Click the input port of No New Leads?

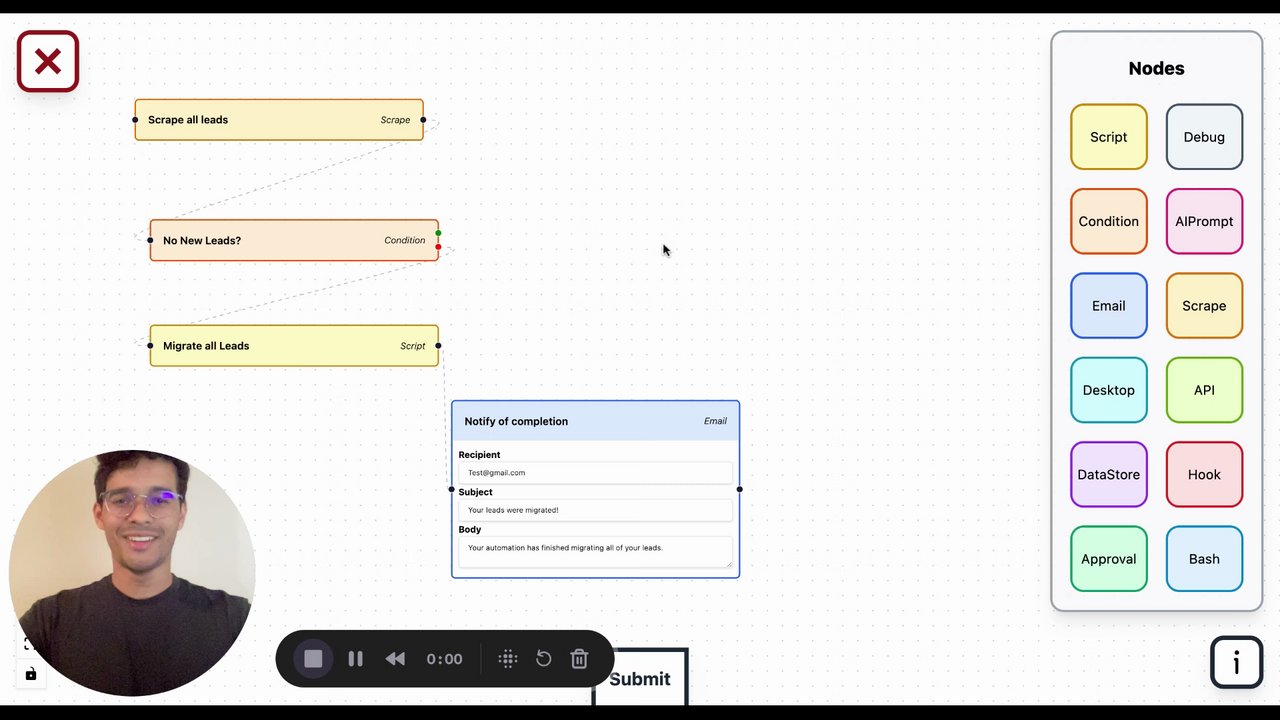(x=150, y=240)
